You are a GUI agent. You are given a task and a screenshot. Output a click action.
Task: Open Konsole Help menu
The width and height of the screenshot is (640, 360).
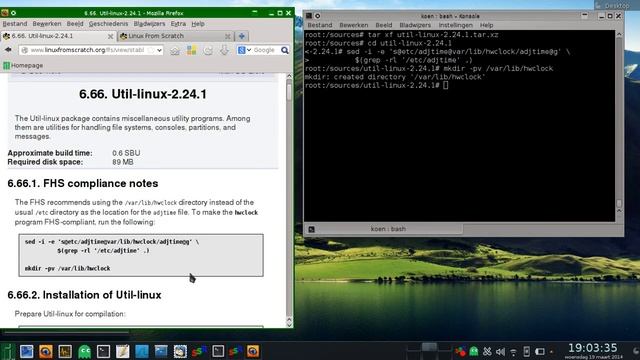point(487,25)
